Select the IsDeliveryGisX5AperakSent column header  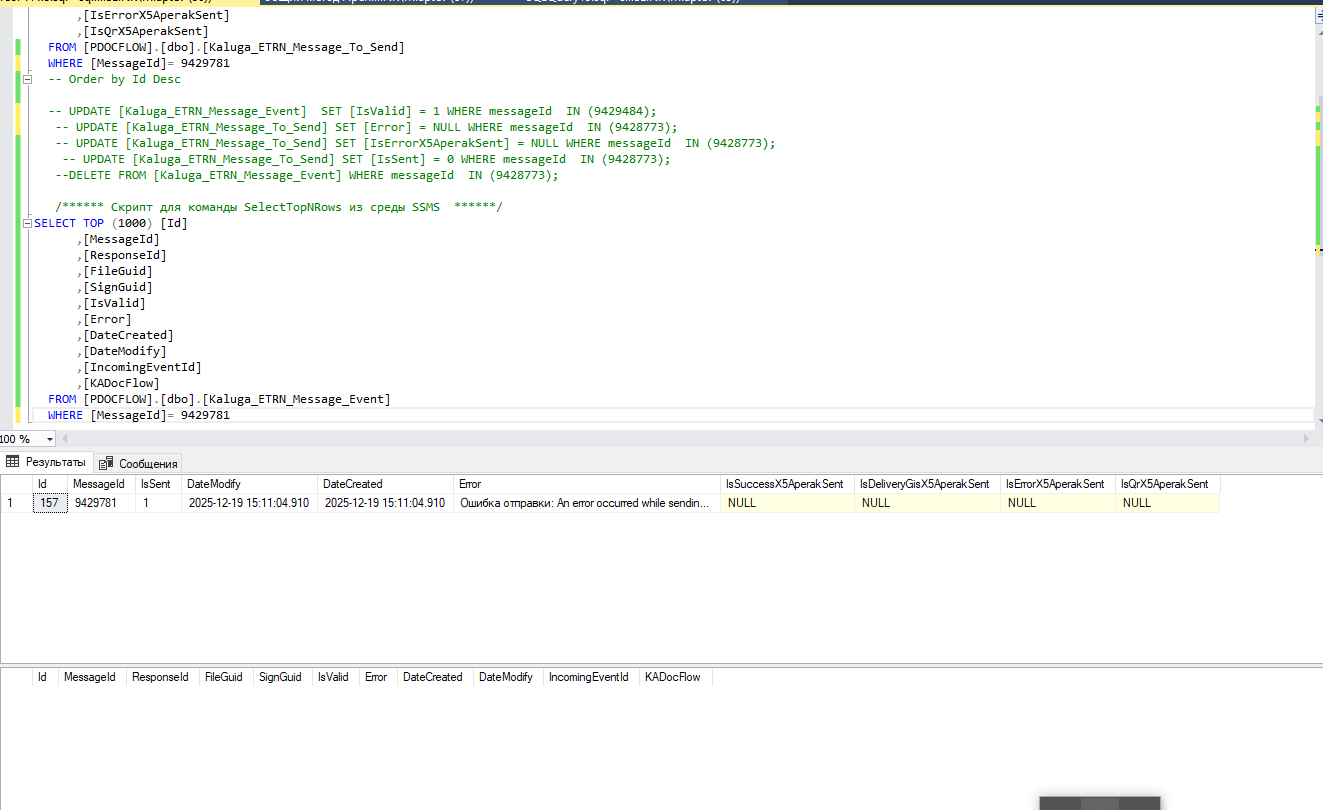(925, 484)
